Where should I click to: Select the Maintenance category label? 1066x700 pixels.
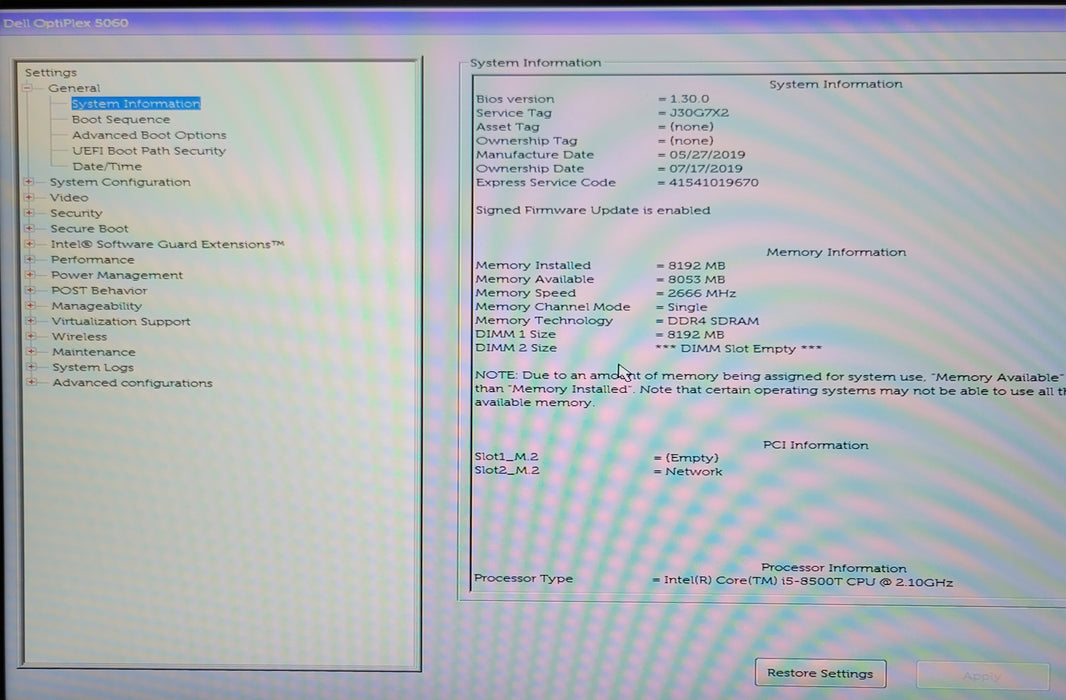(94, 351)
